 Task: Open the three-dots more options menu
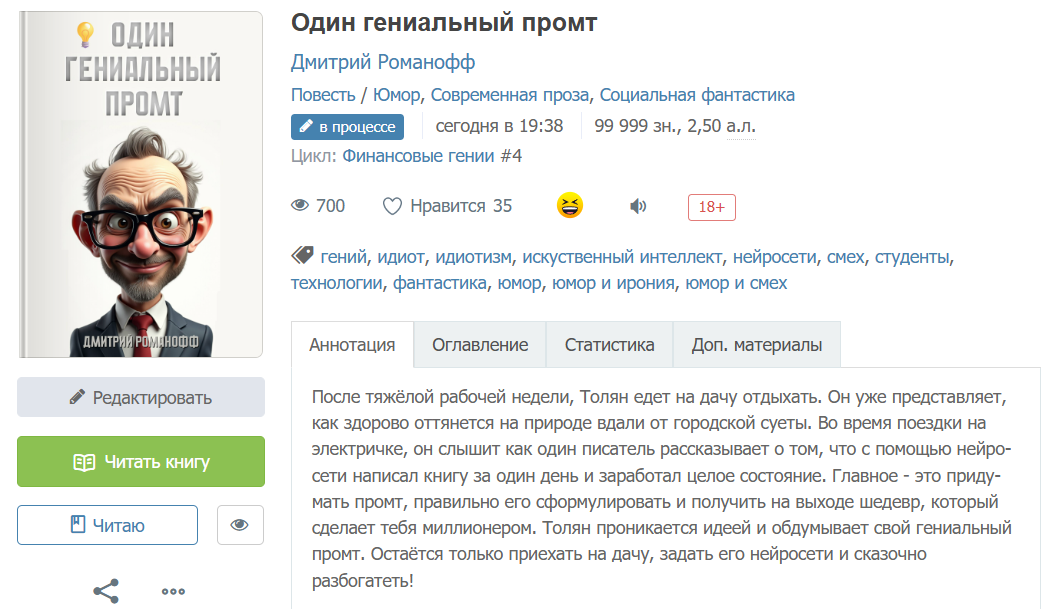(173, 590)
